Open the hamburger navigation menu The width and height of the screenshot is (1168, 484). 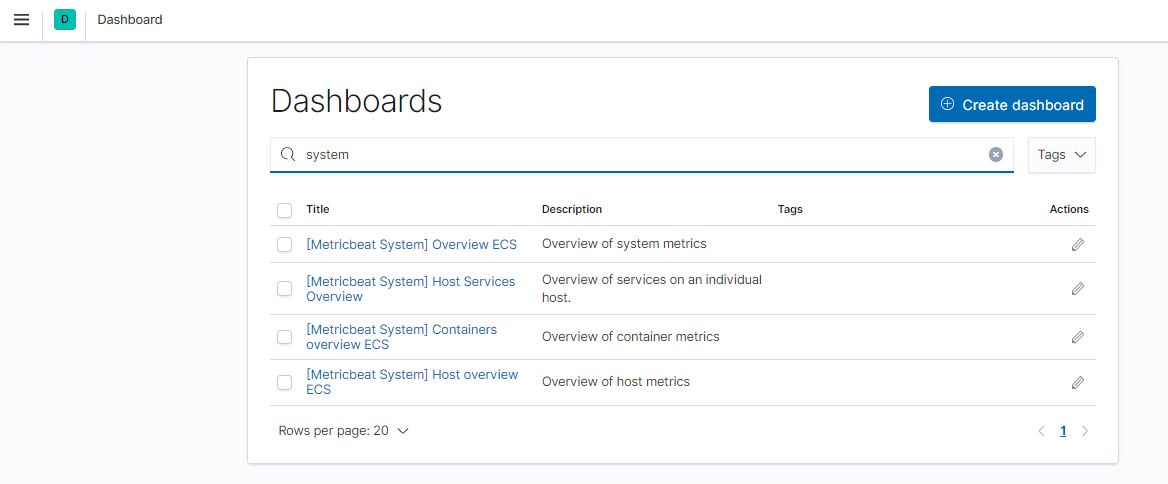(x=21, y=20)
